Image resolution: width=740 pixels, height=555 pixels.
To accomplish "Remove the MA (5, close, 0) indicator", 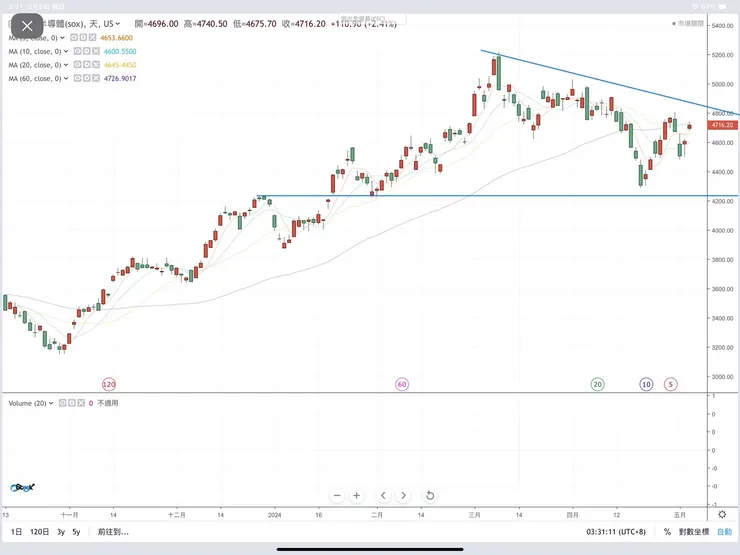I will (x=92, y=37).
